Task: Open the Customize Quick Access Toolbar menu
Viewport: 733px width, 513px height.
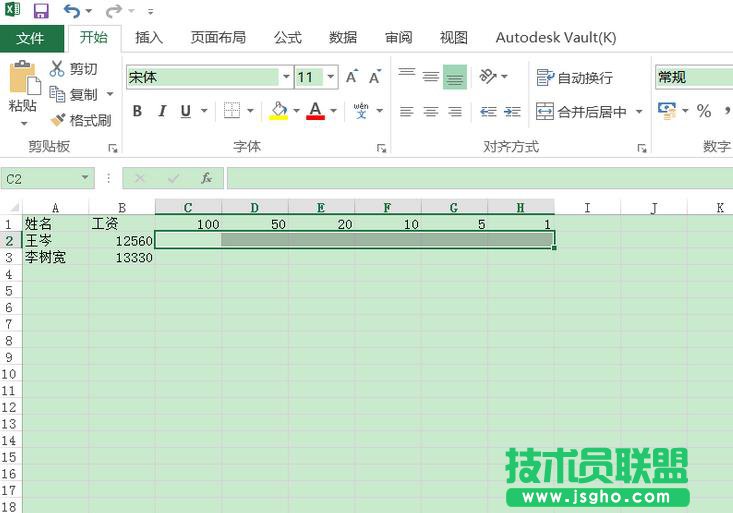Action: [x=150, y=11]
